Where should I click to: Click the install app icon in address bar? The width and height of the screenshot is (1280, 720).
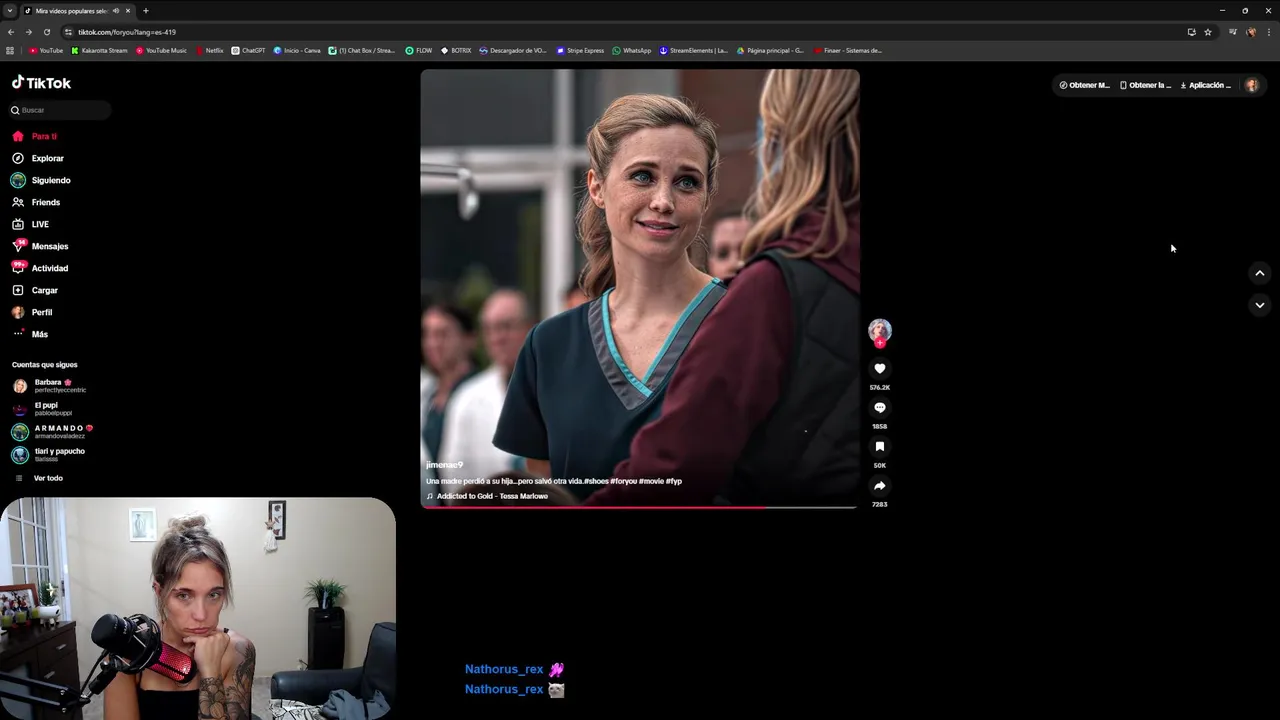click(1191, 32)
